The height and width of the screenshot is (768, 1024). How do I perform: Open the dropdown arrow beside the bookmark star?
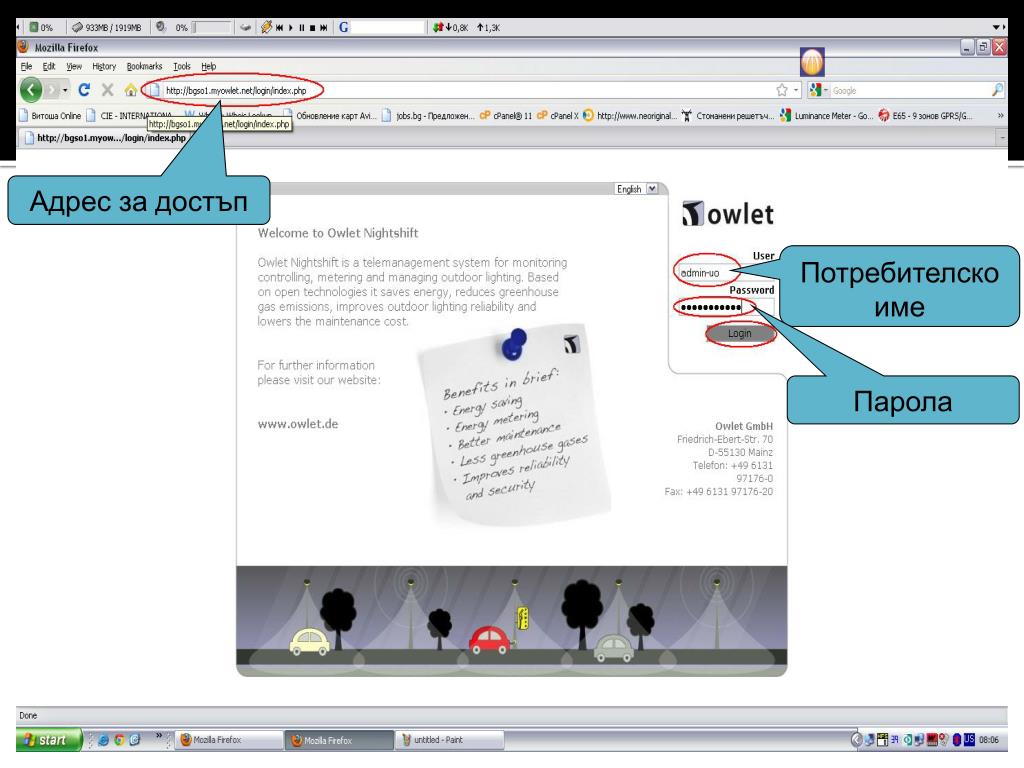click(796, 90)
